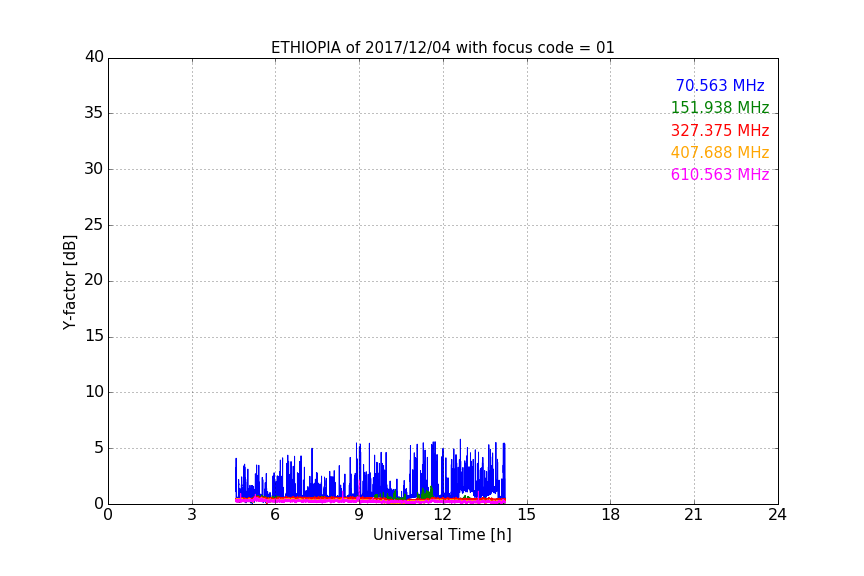Click the 24 tick on time axis
Screen dimensions: 864x576
(x=777, y=515)
